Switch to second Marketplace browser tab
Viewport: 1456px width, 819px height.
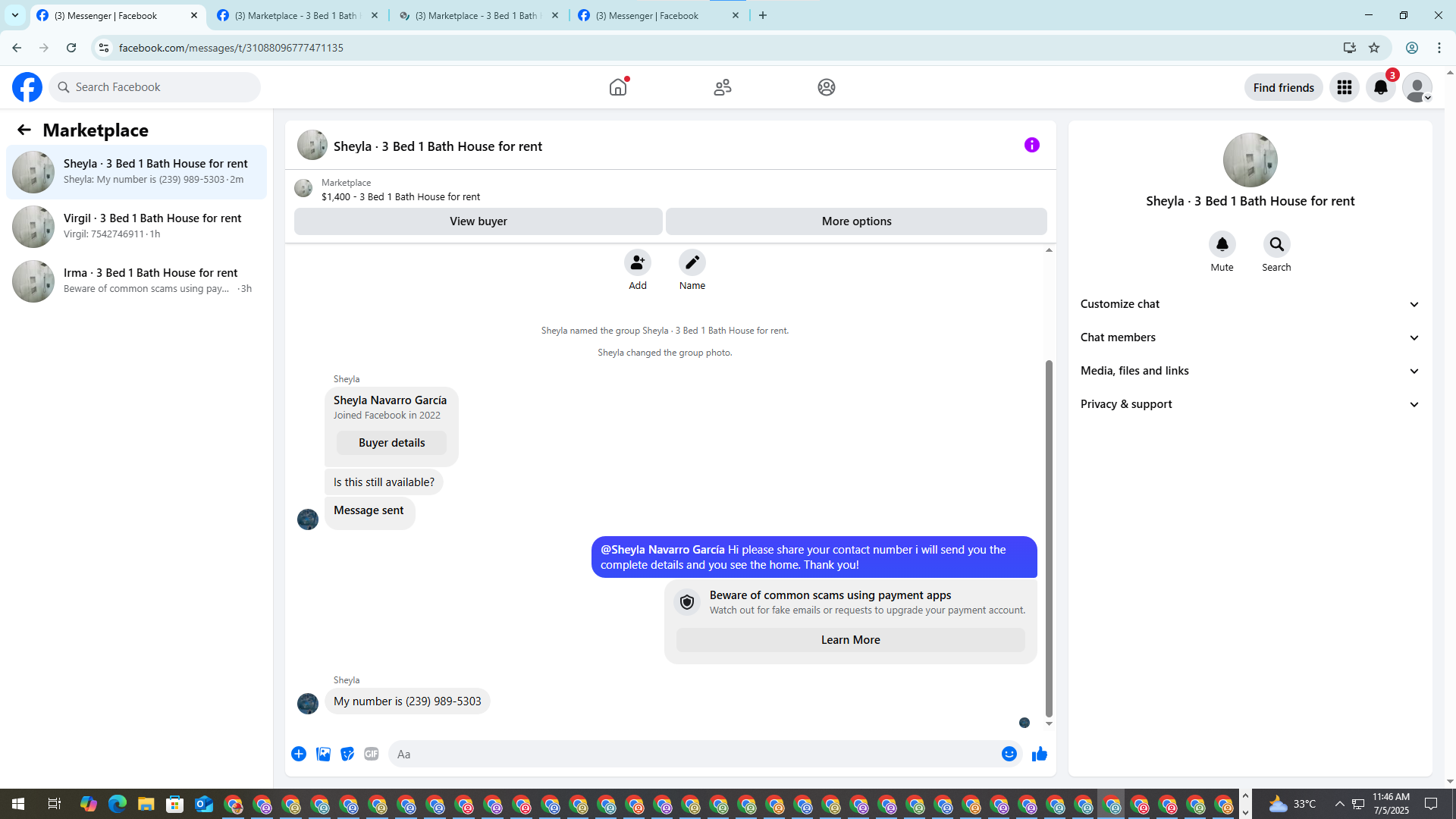click(x=478, y=15)
